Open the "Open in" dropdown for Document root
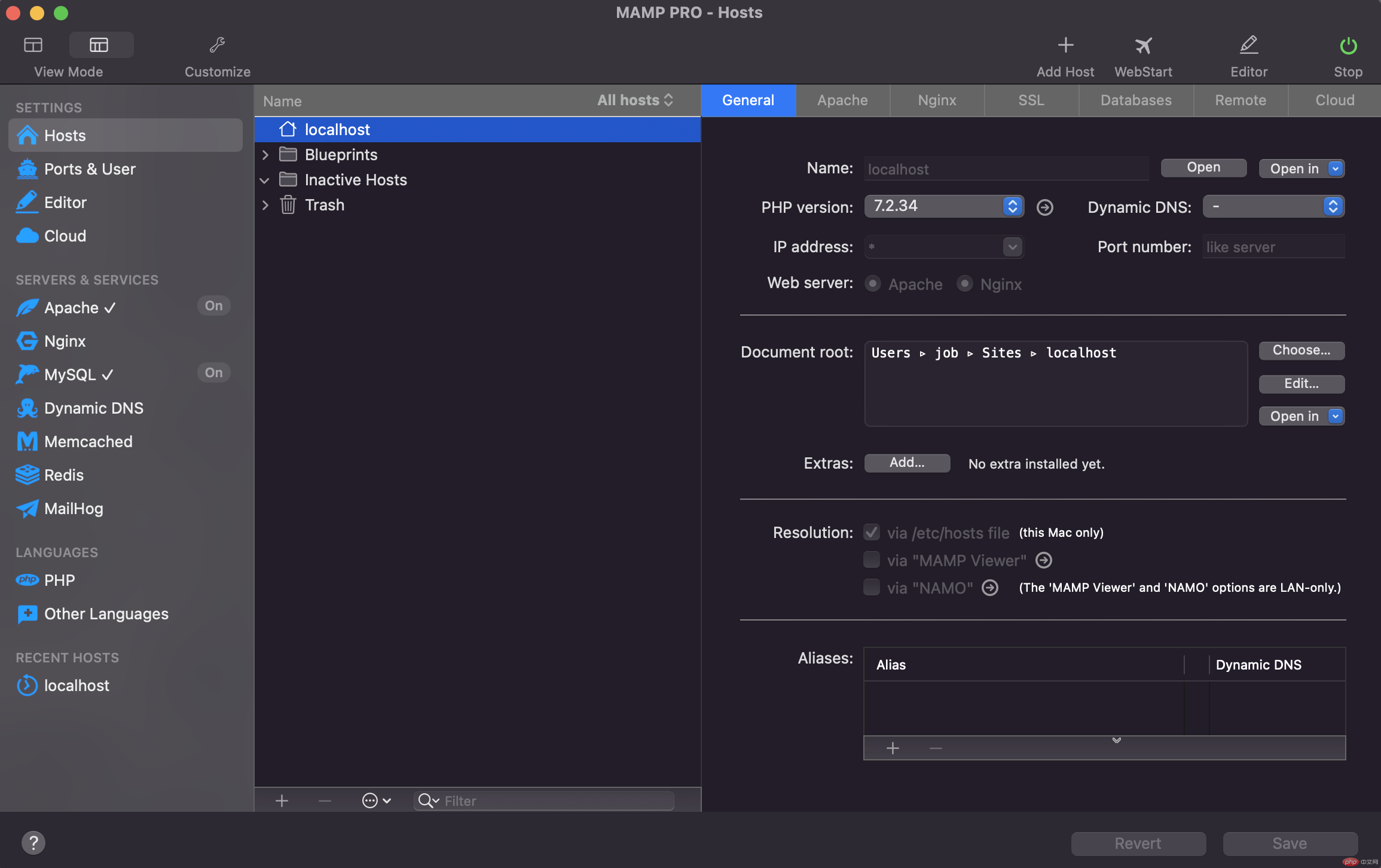1381x868 pixels. tap(1302, 416)
